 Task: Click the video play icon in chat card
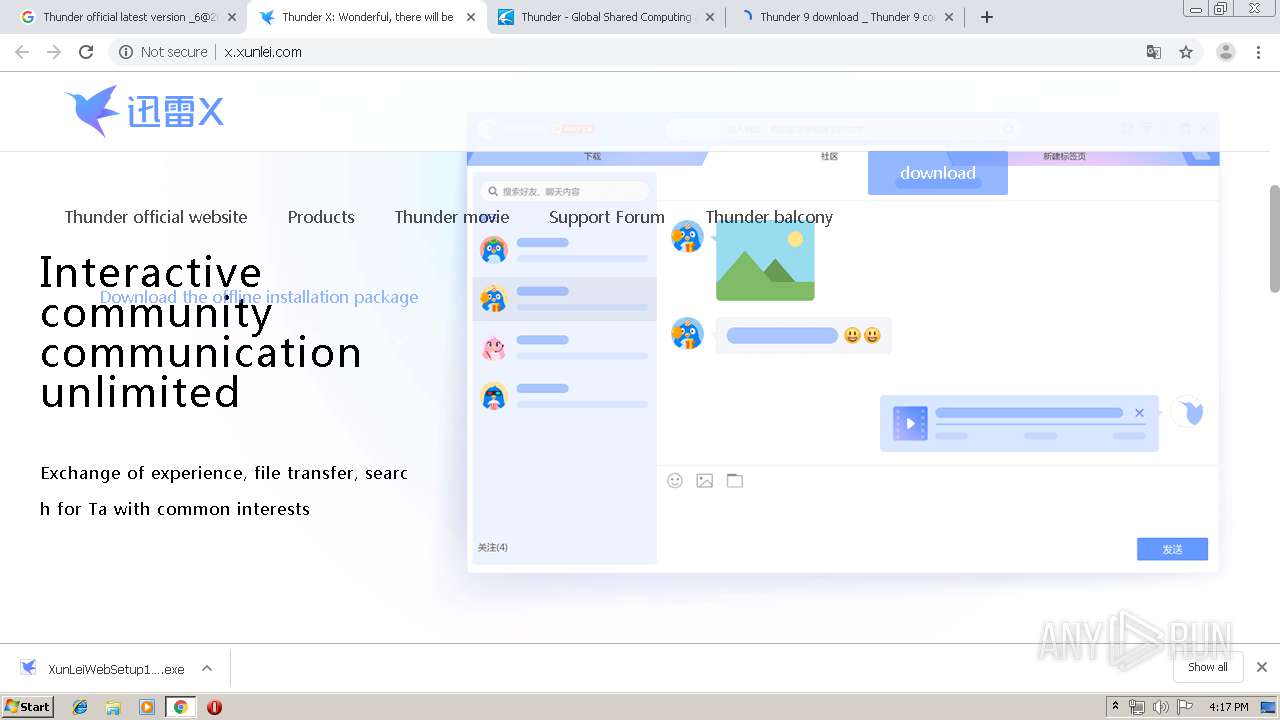910,423
